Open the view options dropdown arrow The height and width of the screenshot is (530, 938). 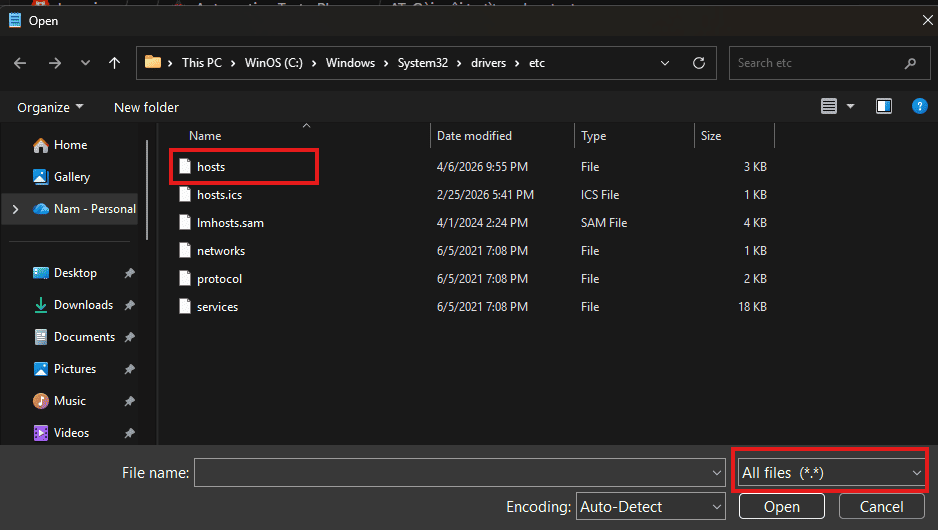coord(850,106)
